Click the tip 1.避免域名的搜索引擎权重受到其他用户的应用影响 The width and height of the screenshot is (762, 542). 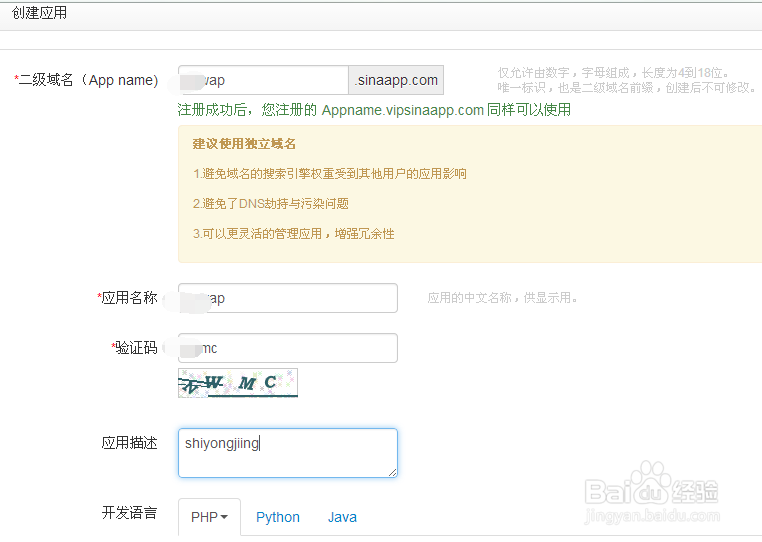pyautogui.click(x=329, y=174)
